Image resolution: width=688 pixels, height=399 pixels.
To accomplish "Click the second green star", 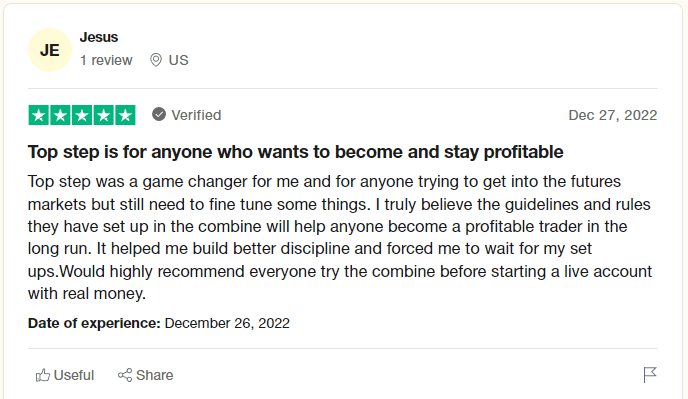I will tap(60, 115).
